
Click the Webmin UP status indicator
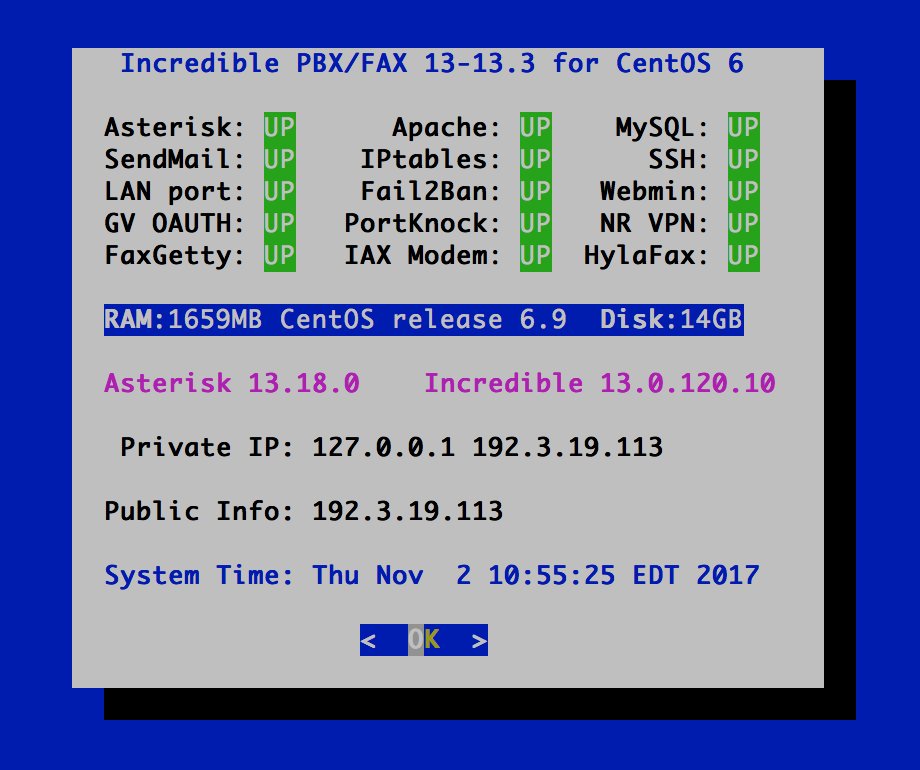(x=743, y=191)
